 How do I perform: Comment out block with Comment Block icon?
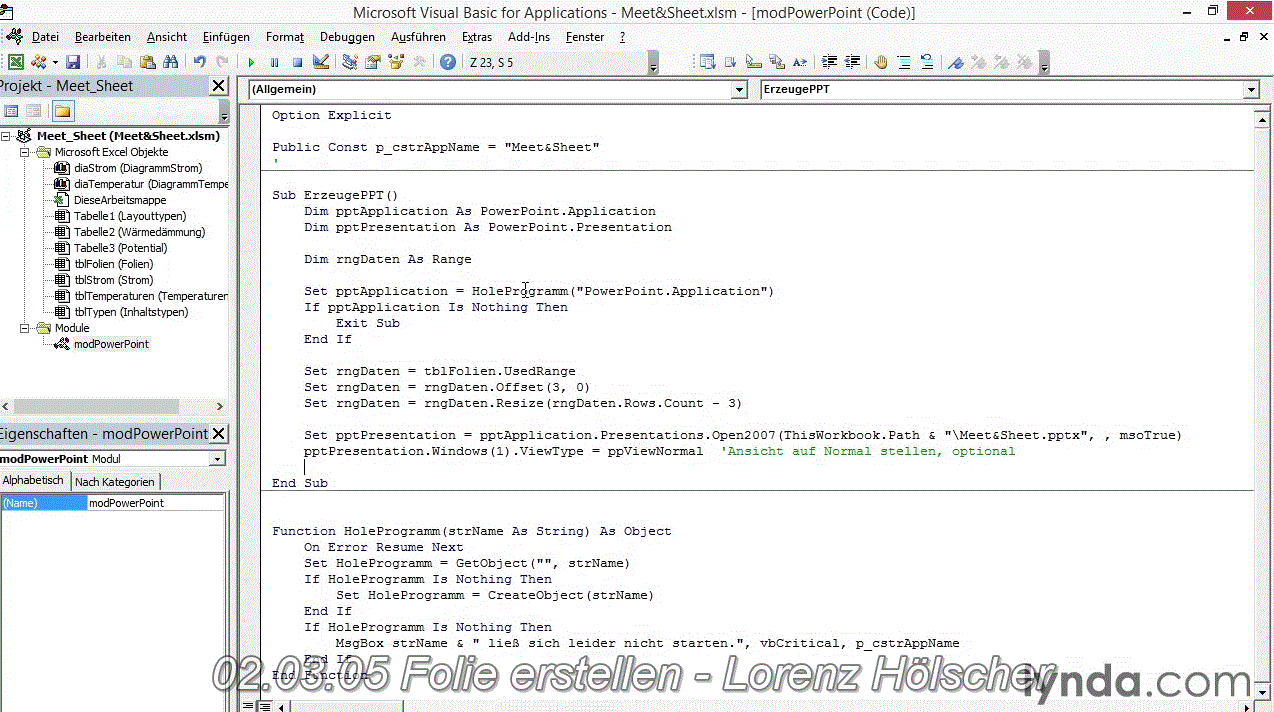click(904, 62)
